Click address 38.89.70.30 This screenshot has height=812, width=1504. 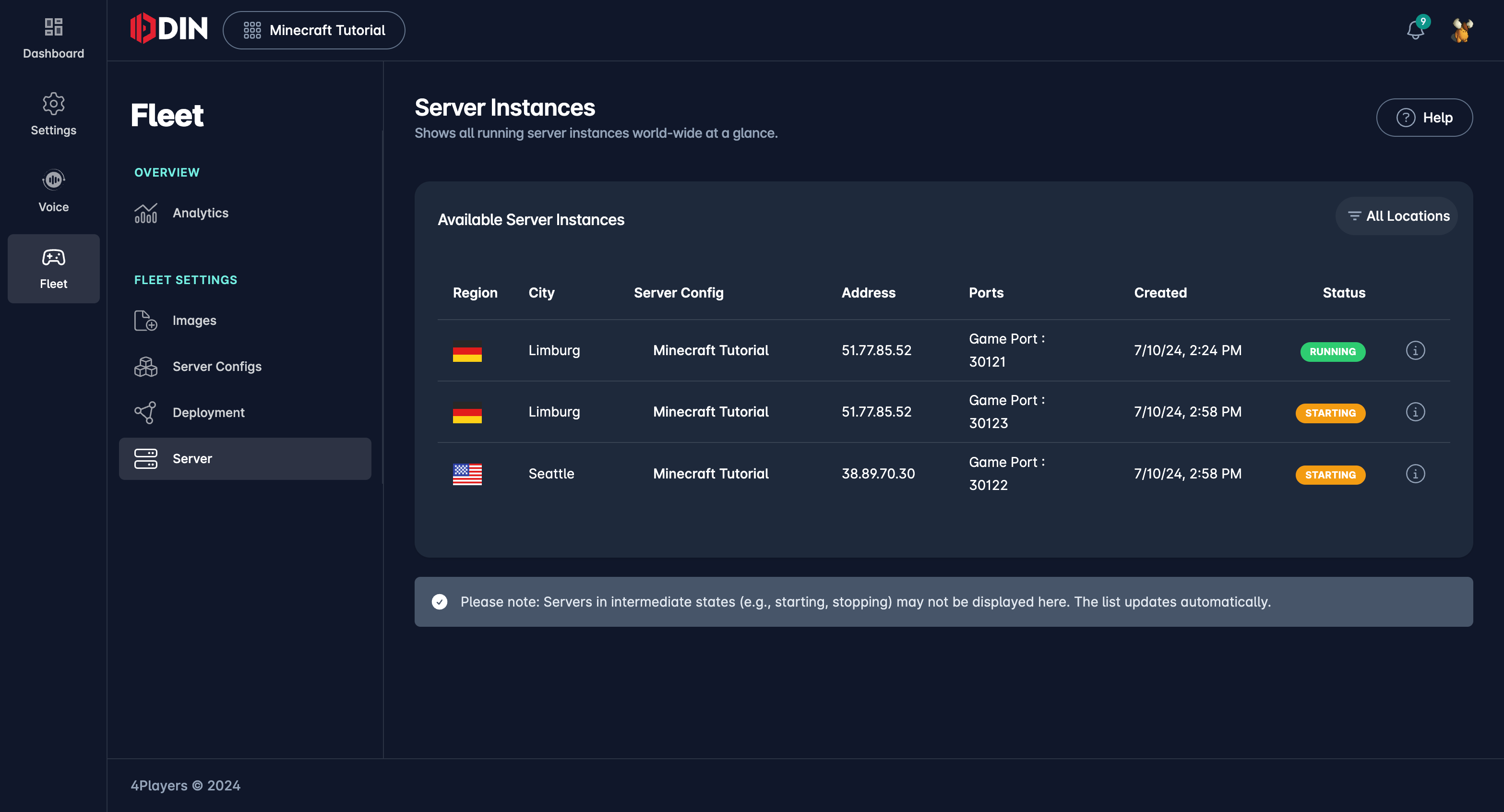(x=878, y=473)
